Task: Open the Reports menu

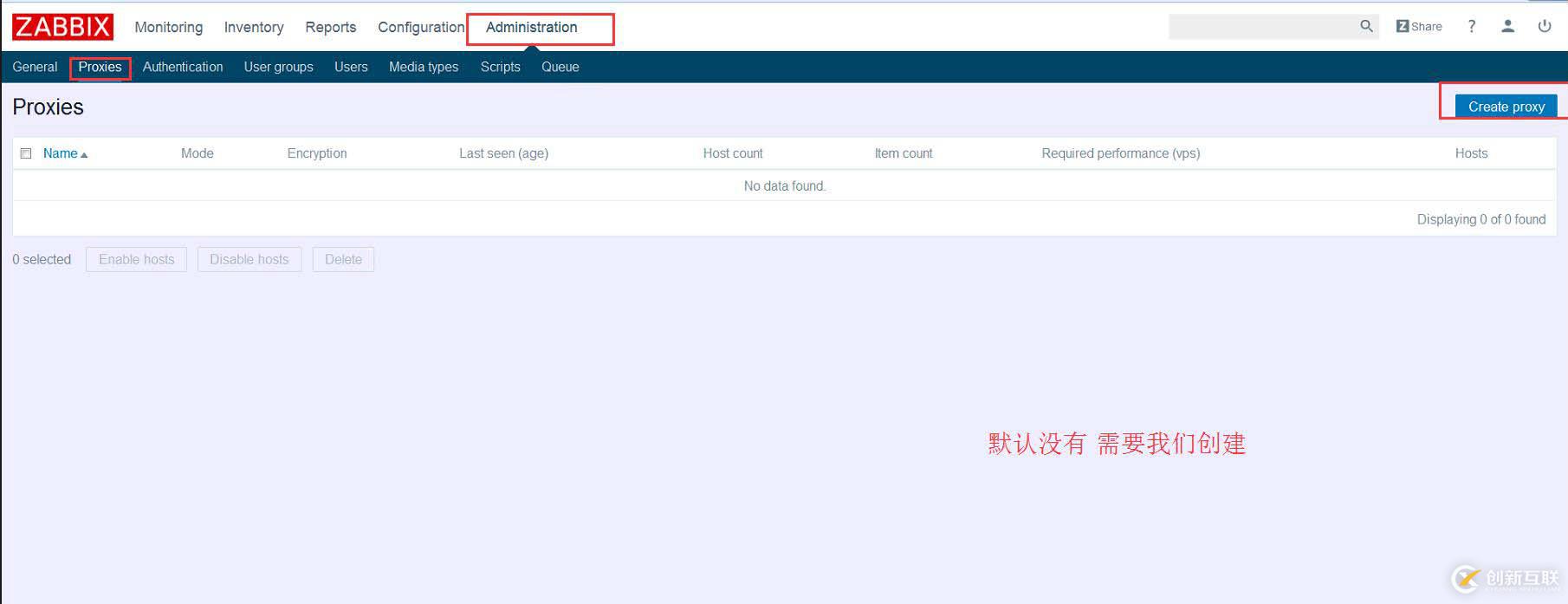Action: coord(331,27)
